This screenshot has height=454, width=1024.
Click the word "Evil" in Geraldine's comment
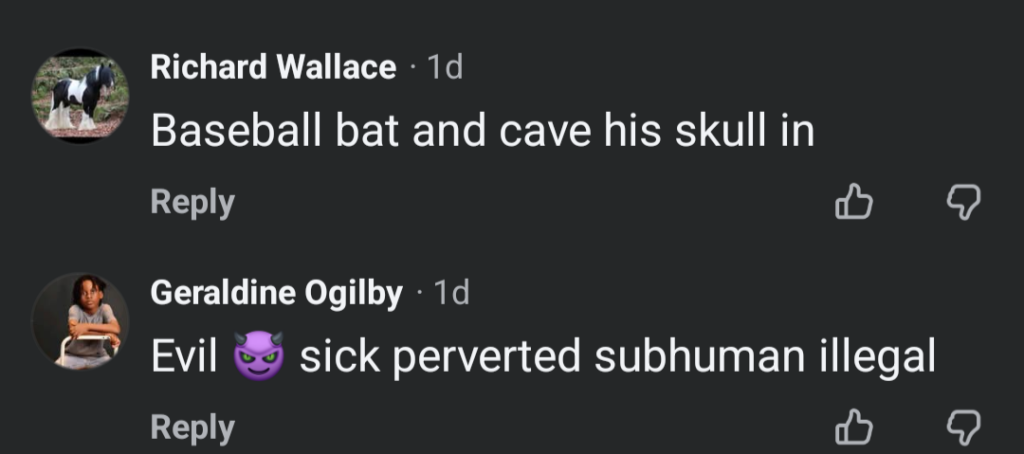point(185,357)
